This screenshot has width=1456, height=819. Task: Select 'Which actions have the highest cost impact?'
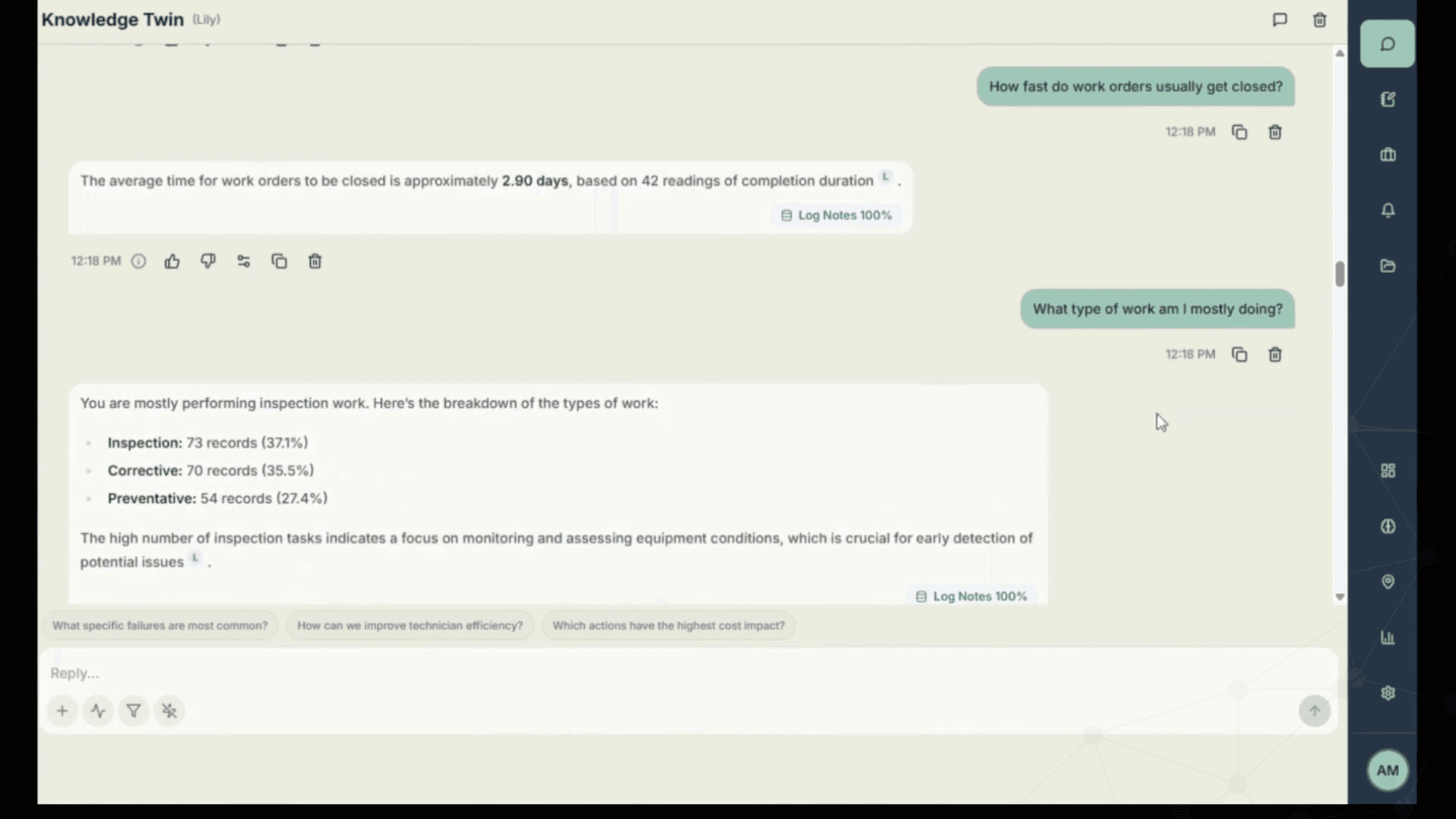[668, 626]
